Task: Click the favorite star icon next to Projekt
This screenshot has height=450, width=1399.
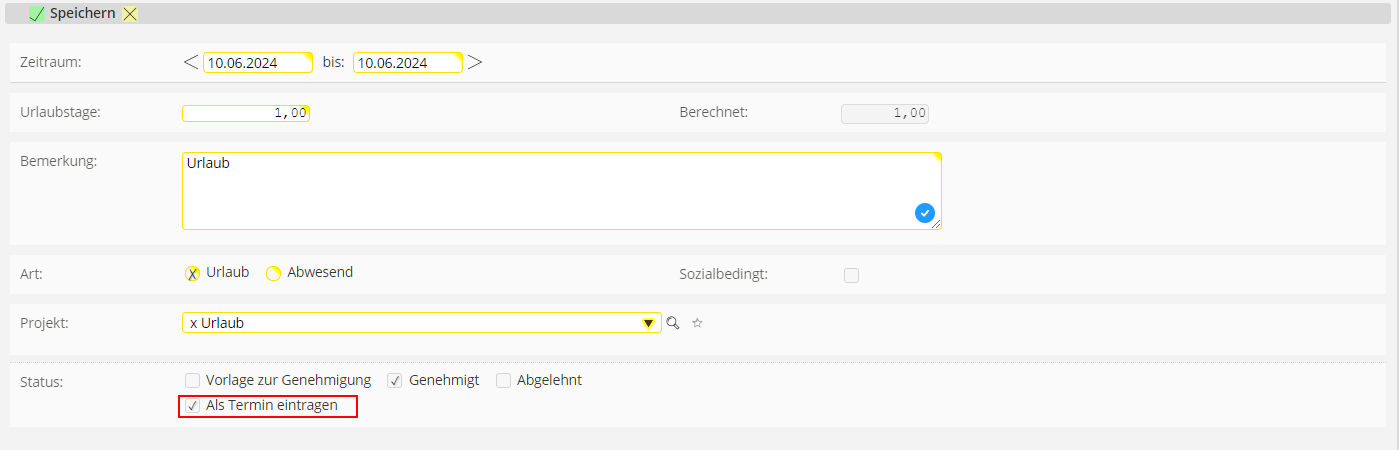Action: (698, 323)
